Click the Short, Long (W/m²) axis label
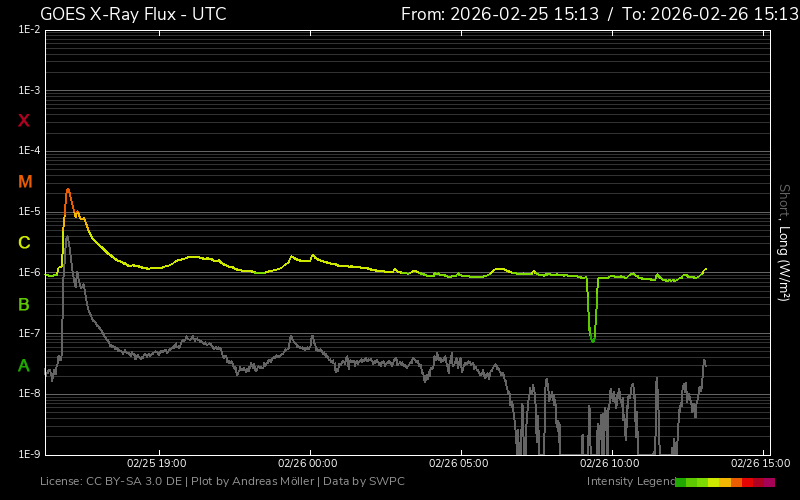 point(785,244)
